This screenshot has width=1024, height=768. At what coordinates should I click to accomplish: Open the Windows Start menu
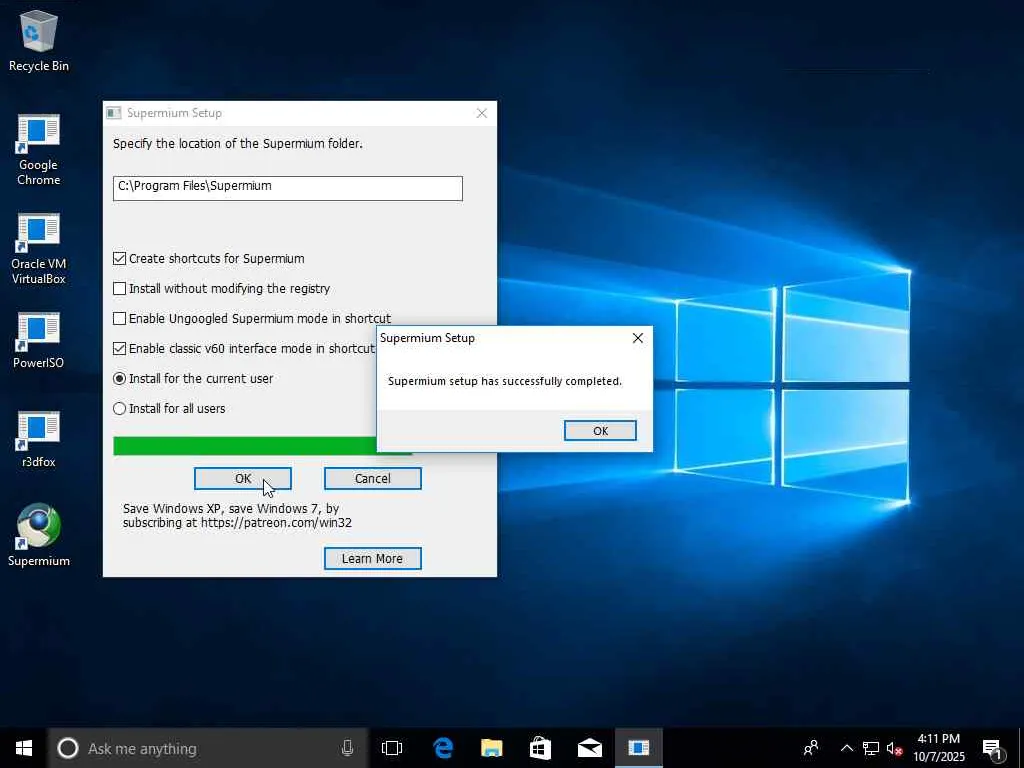pyautogui.click(x=24, y=748)
